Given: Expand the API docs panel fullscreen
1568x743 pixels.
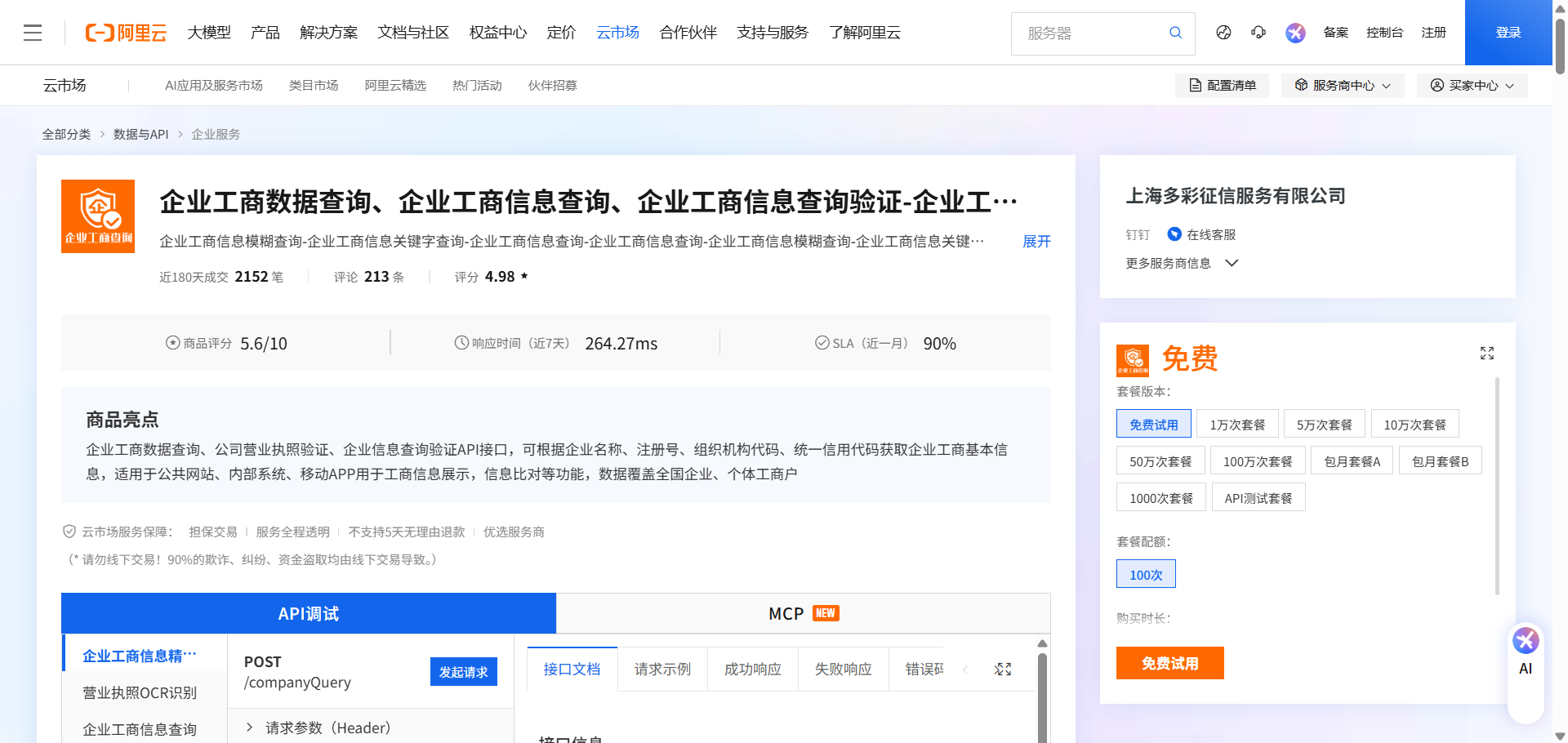Looking at the screenshot, I should coord(1003,670).
